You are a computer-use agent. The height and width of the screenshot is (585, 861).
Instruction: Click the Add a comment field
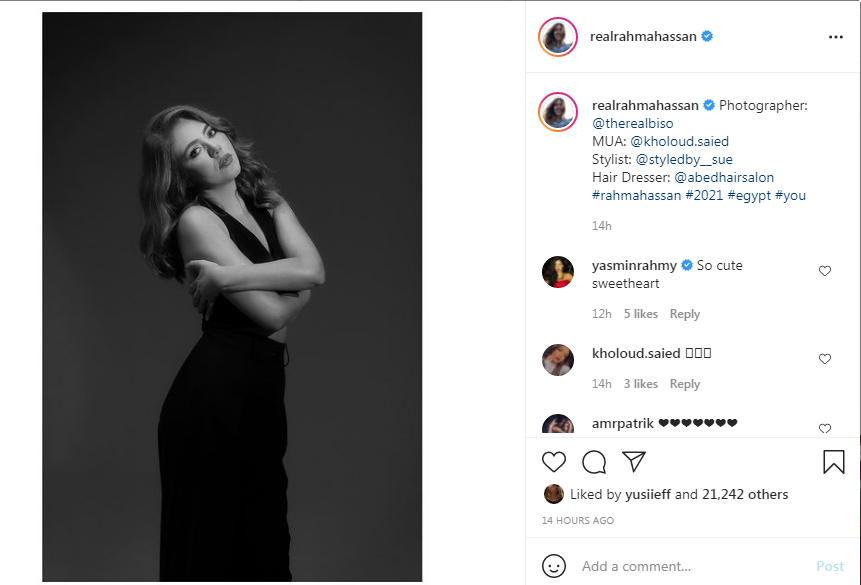coord(690,566)
